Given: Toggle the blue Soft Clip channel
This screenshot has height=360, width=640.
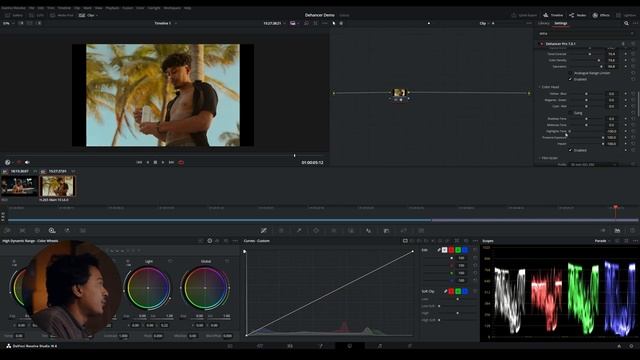Looking at the screenshot, I should coord(465,291).
